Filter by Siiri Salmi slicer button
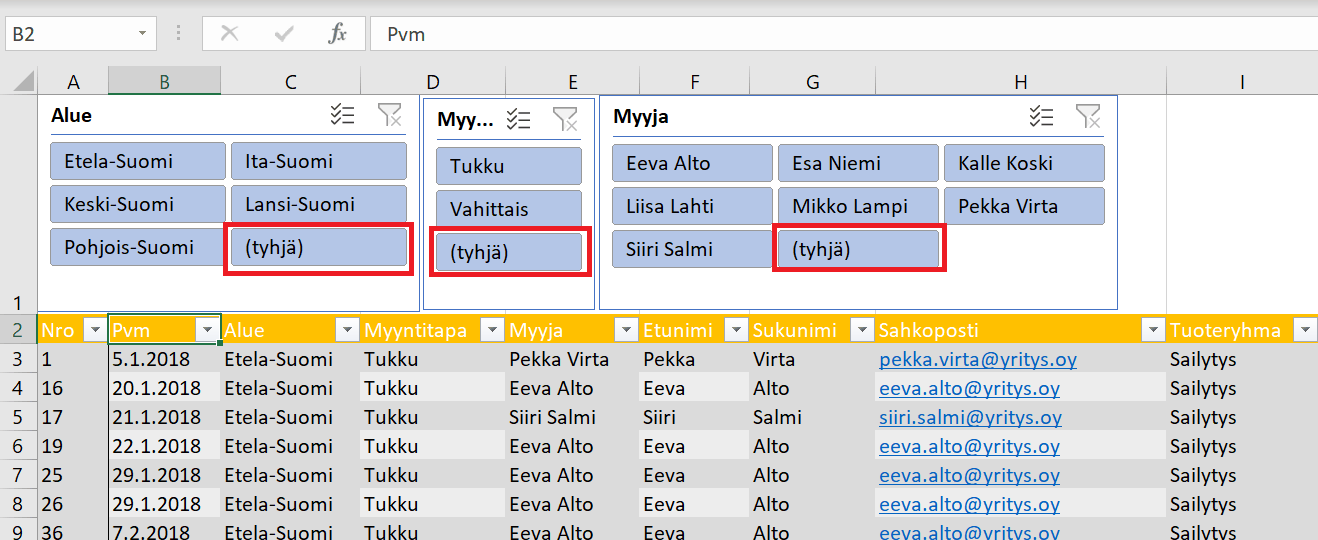Viewport: 1318px width, 540px height. point(692,249)
